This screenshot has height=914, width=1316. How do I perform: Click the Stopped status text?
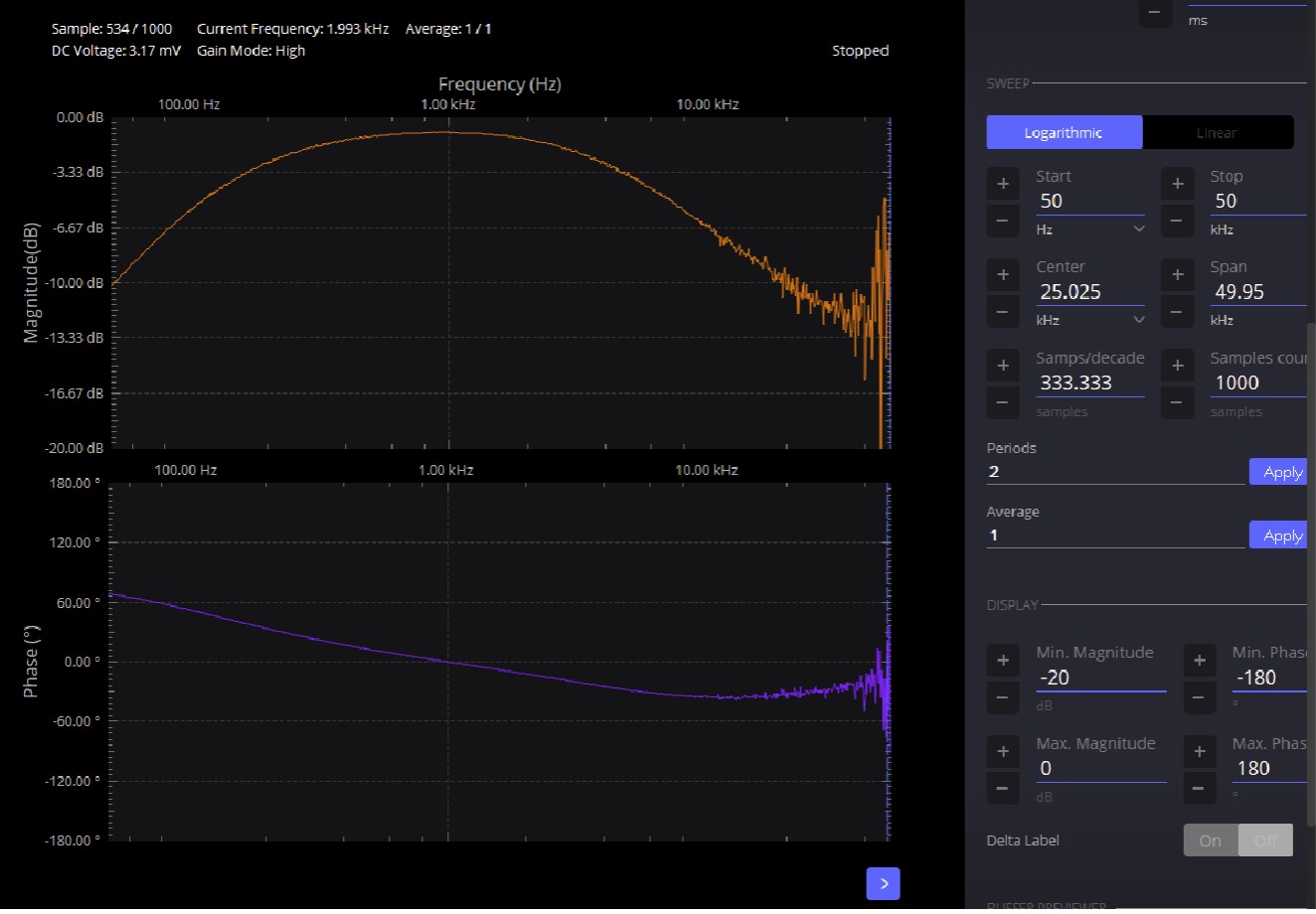(x=861, y=51)
